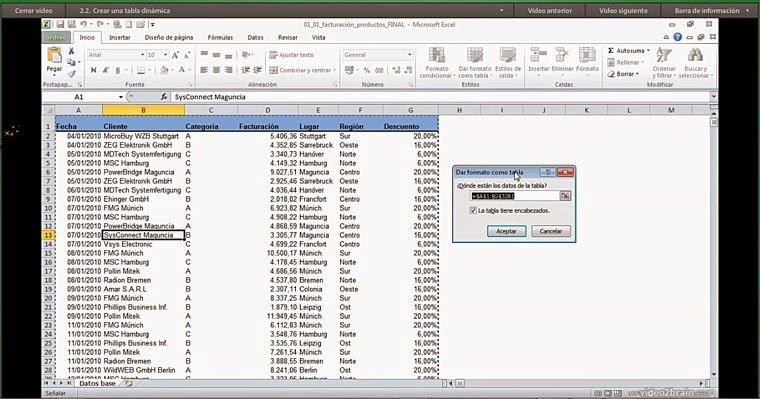Open the Fórmulas ribbon tab
760x399 pixels.
tap(220, 37)
